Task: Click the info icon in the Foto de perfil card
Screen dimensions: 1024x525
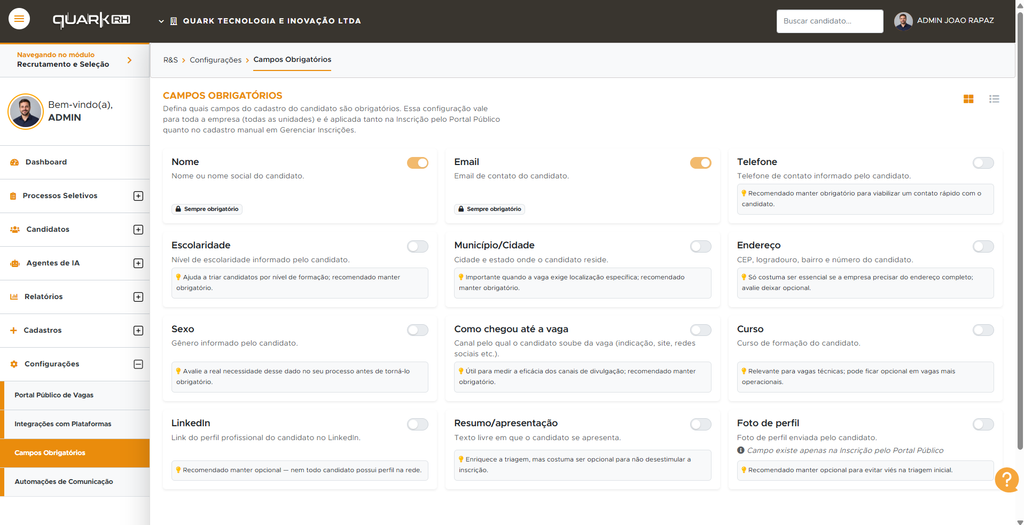Action: point(741,451)
